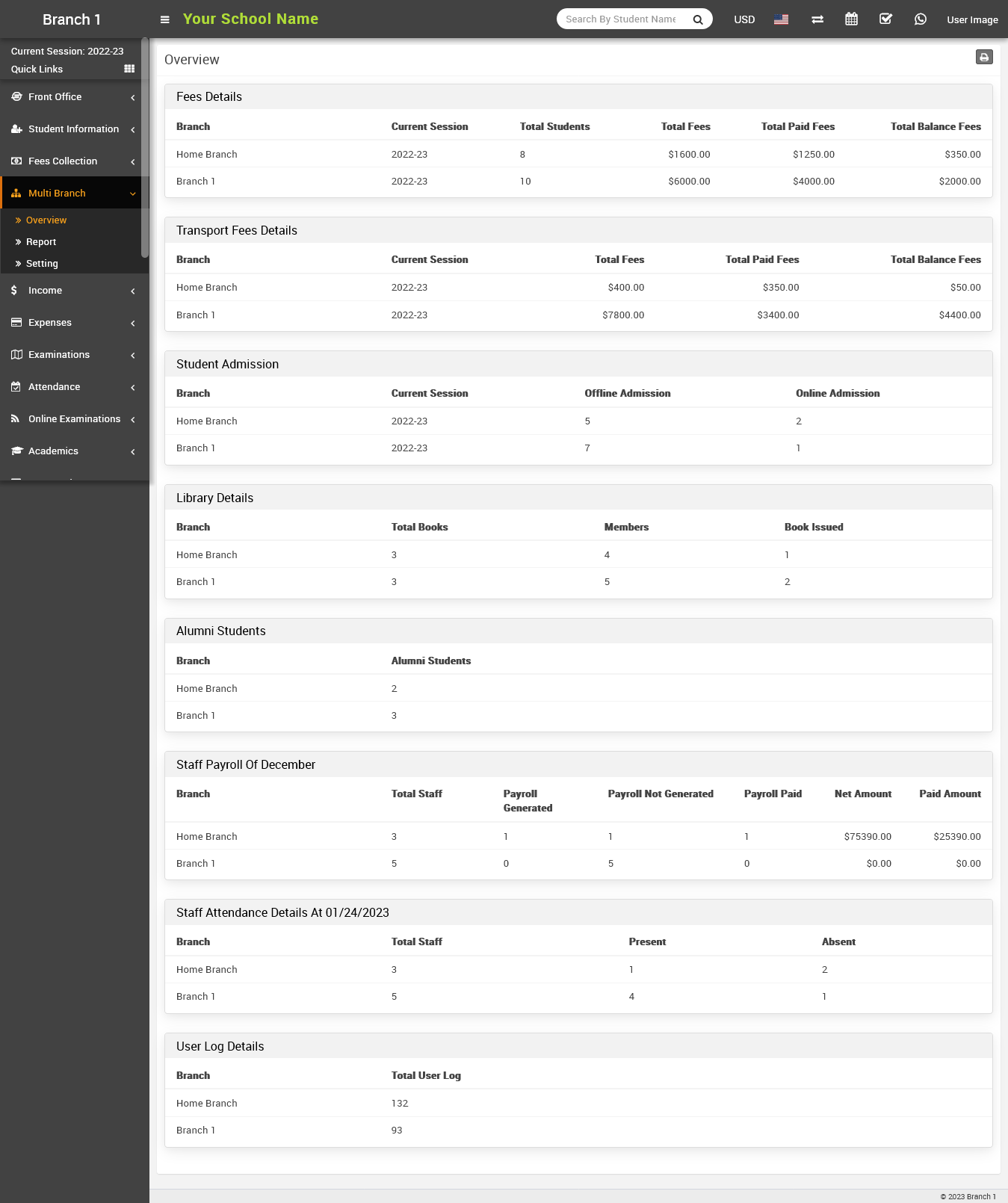Open the calendar icon in top bar
1008x1203 pixels.
tap(851, 19)
